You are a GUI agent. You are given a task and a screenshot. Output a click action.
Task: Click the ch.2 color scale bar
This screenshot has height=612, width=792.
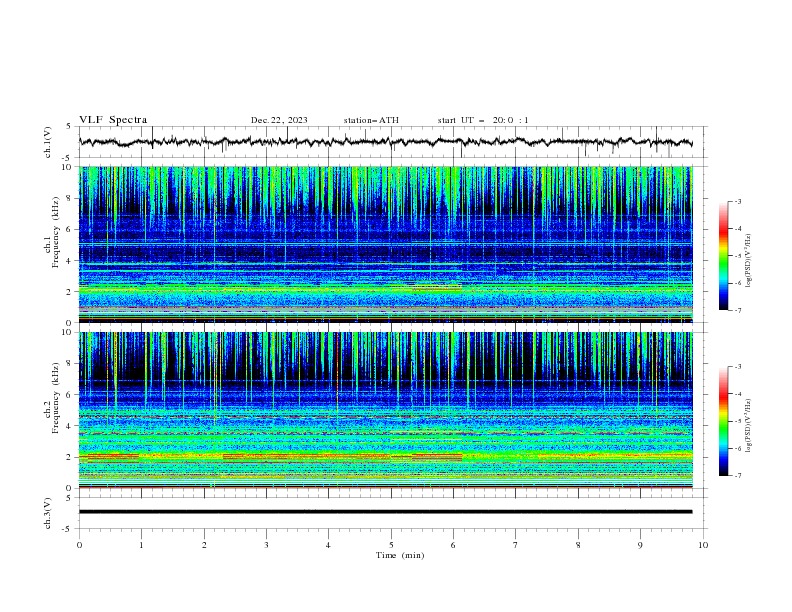tap(723, 421)
